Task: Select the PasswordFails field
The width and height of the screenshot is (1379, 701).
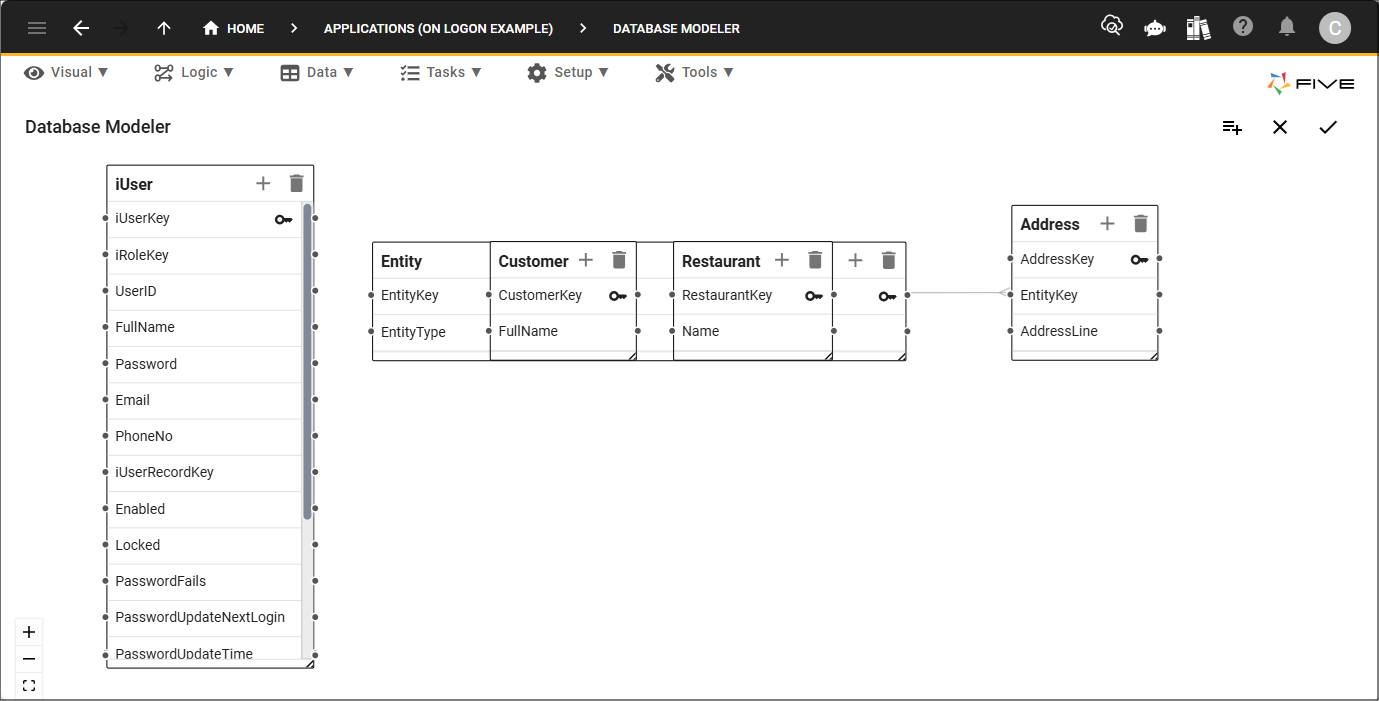Action: pyautogui.click(x=204, y=581)
